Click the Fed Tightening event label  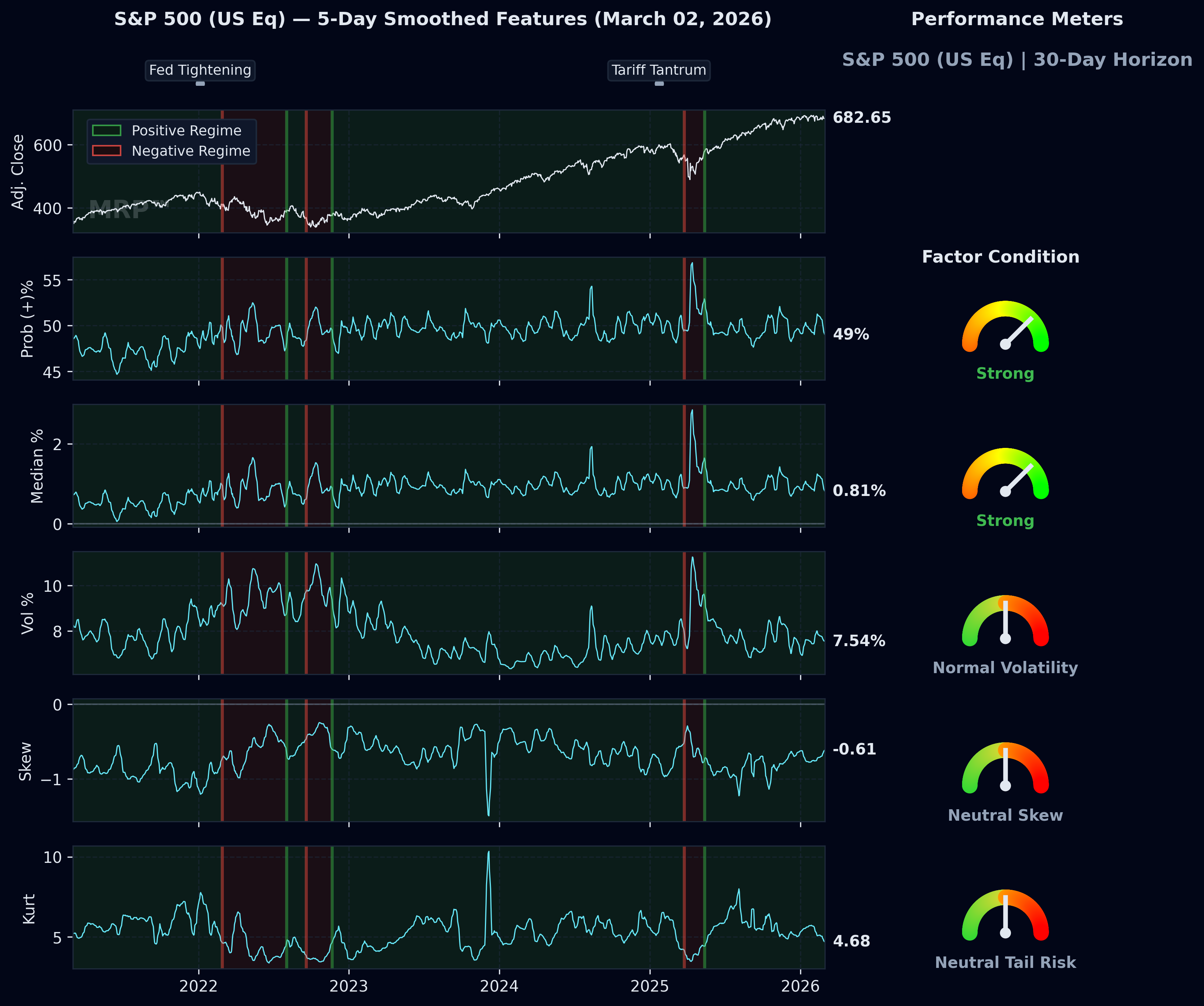(200, 71)
